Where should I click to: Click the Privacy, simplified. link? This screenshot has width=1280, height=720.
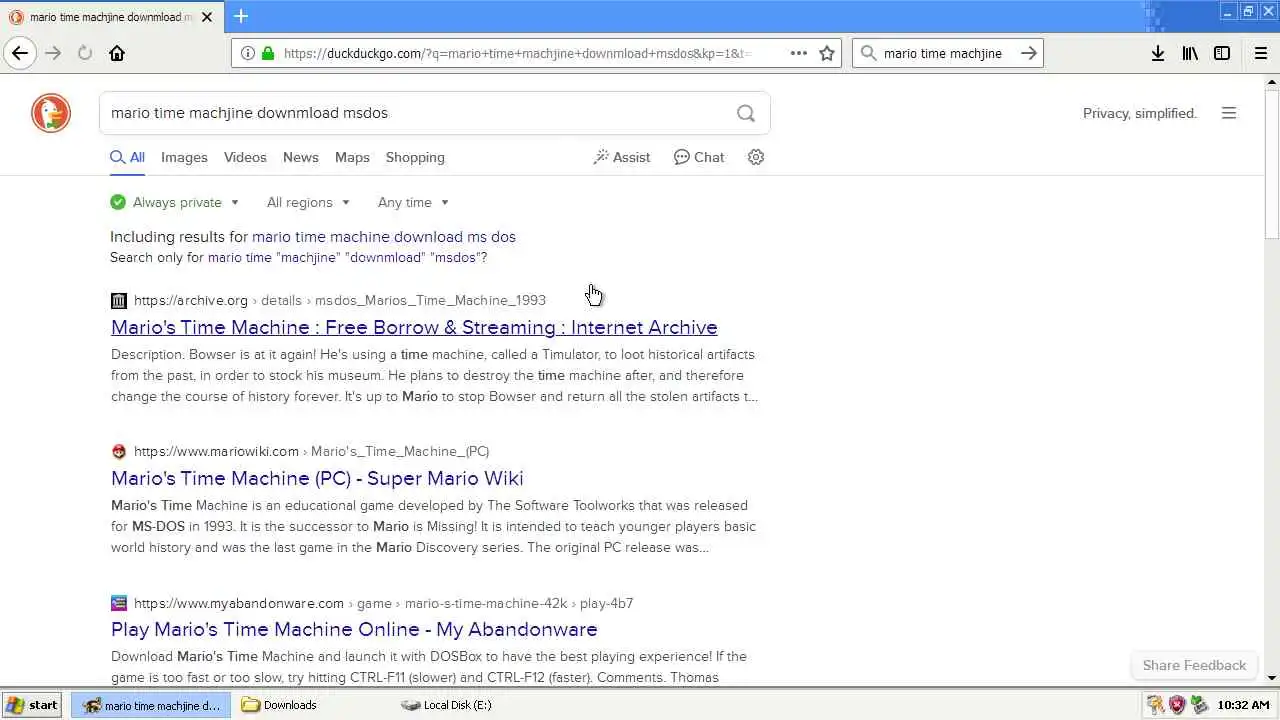point(1140,113)
